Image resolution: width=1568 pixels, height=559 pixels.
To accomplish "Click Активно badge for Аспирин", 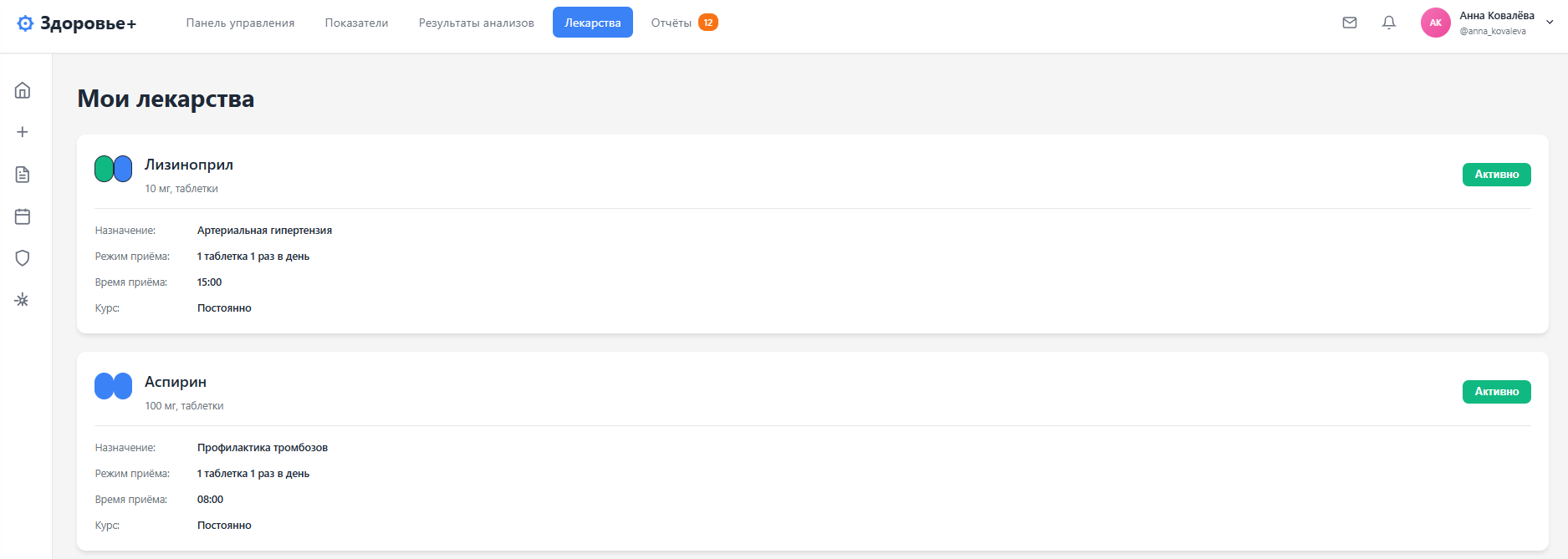I will [1496, 392].
